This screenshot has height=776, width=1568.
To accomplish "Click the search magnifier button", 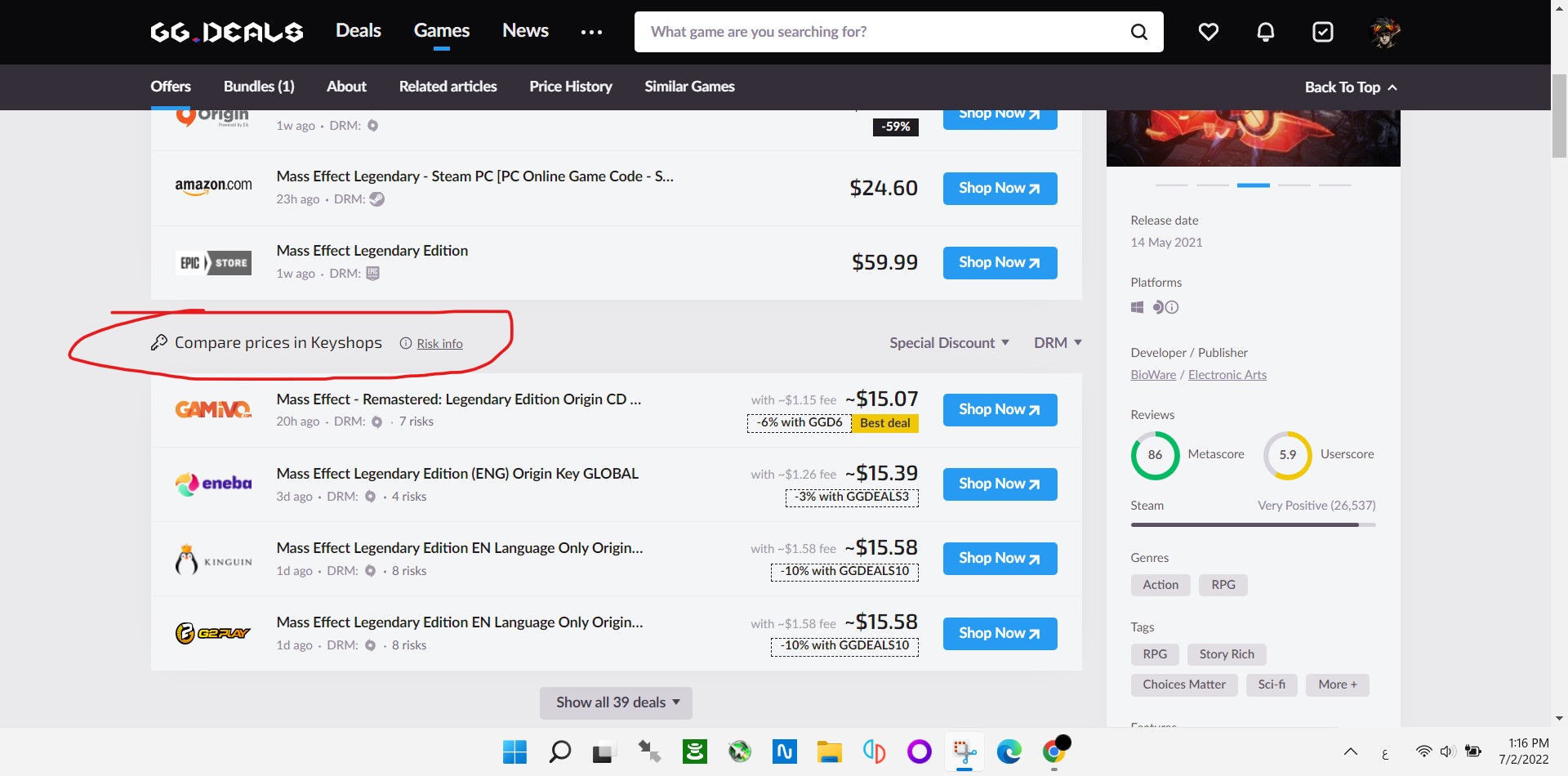I will pos(1139,32).
